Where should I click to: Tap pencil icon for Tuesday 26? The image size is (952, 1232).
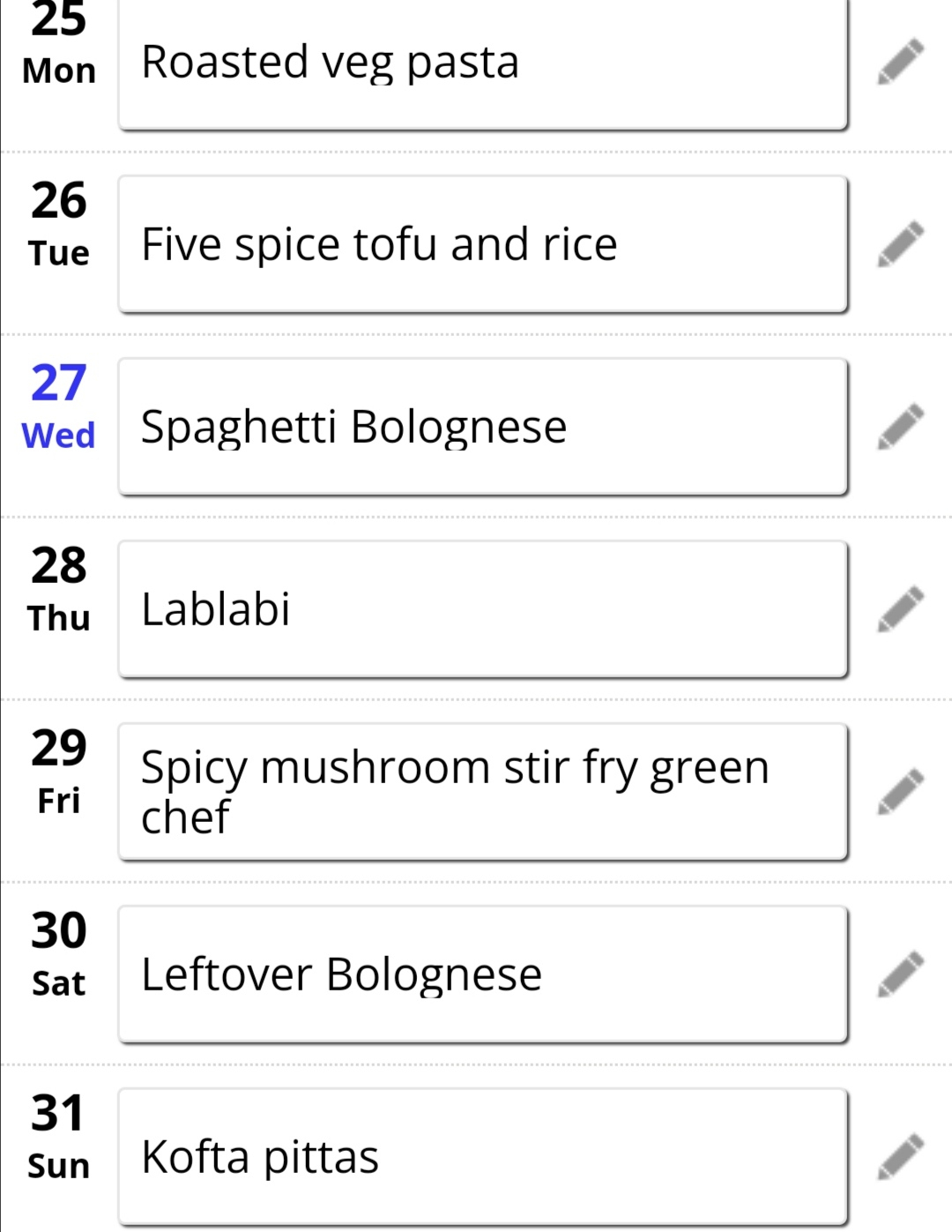[x=900, y=244]
